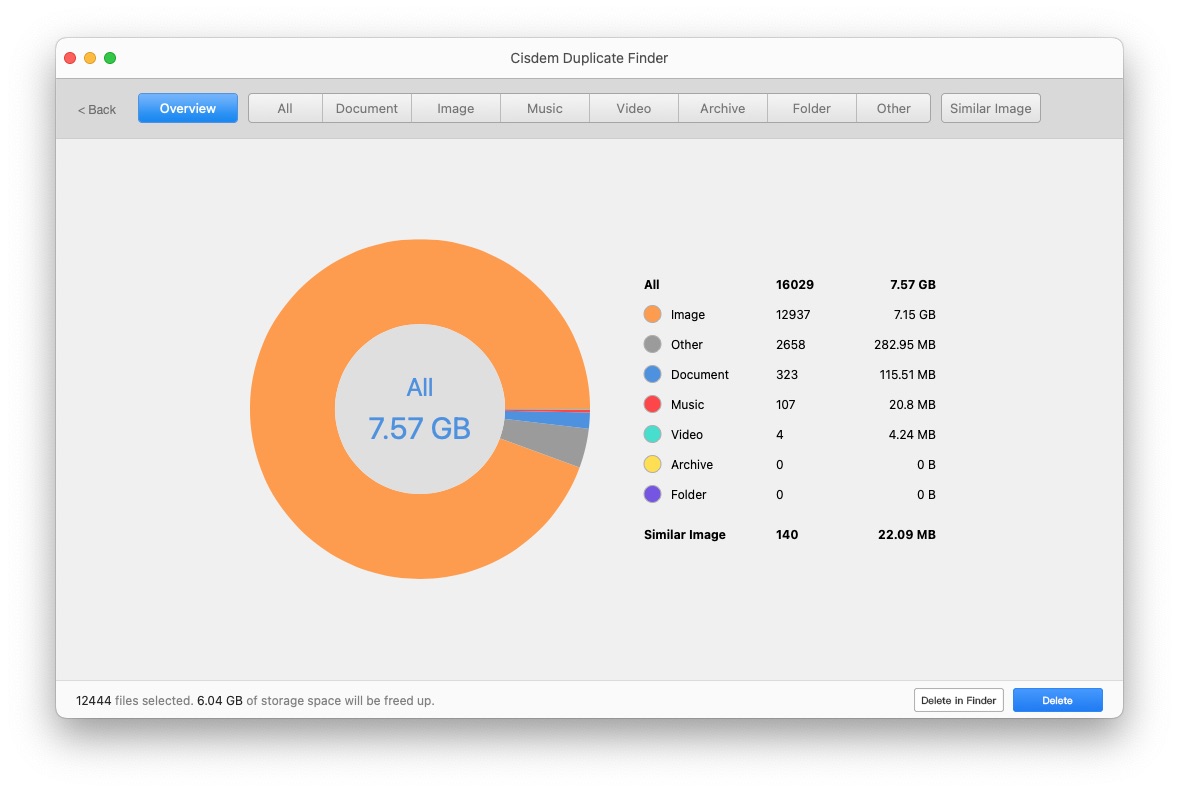Go back using the Back button
The height and width of the screenshot is (792, 1179).
pos(97,109)
